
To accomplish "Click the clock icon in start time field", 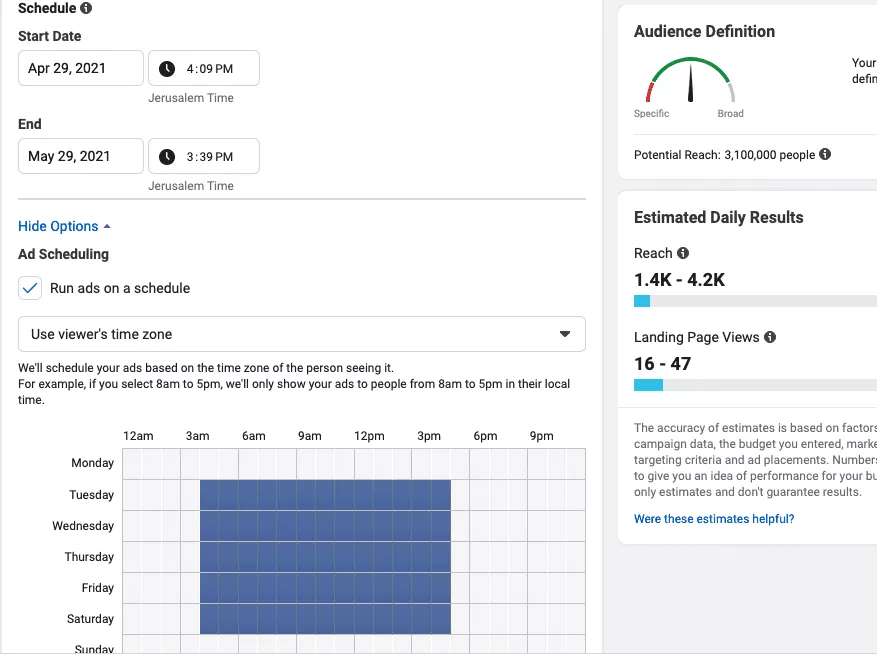I will [x=167, y=68].
